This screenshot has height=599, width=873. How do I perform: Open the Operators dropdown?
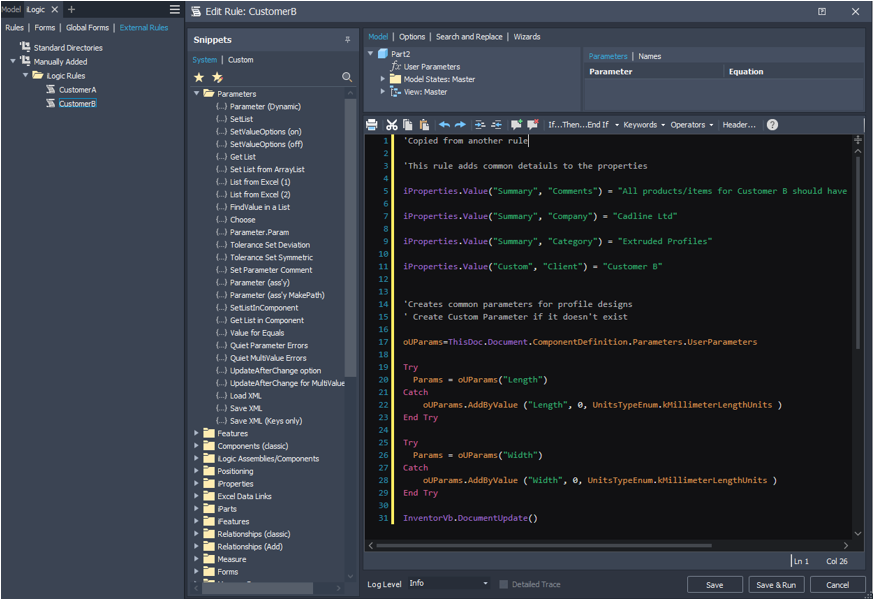tap(692, 125)
